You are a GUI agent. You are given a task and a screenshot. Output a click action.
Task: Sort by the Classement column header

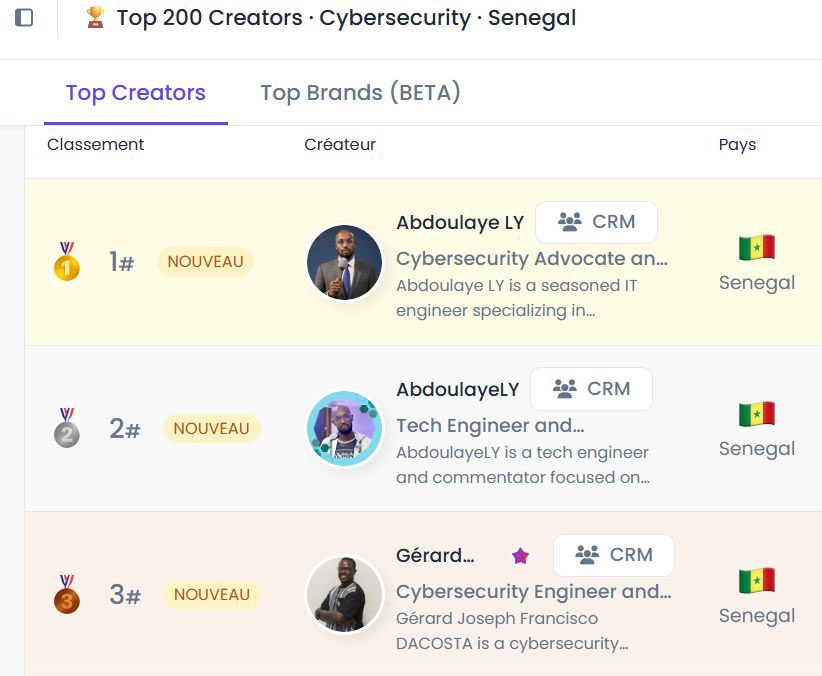click(95, 144)
